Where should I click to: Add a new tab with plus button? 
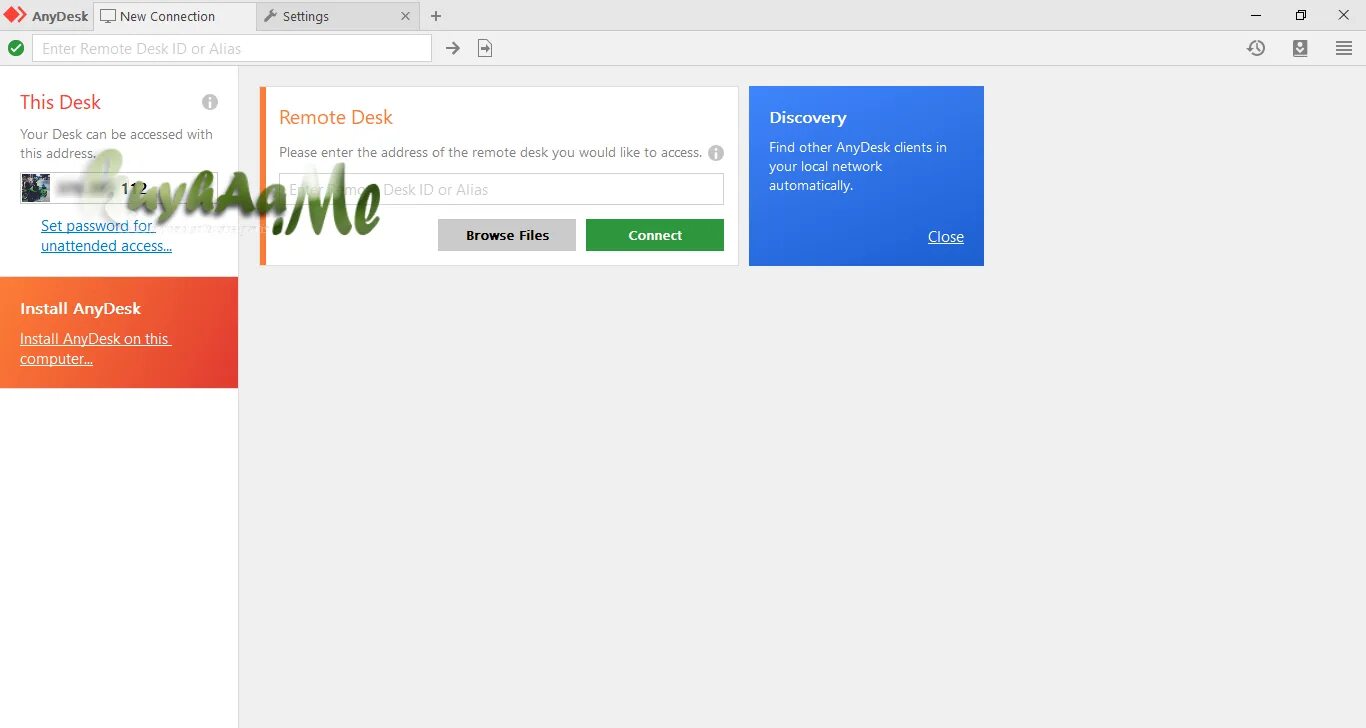pos(436,16)
